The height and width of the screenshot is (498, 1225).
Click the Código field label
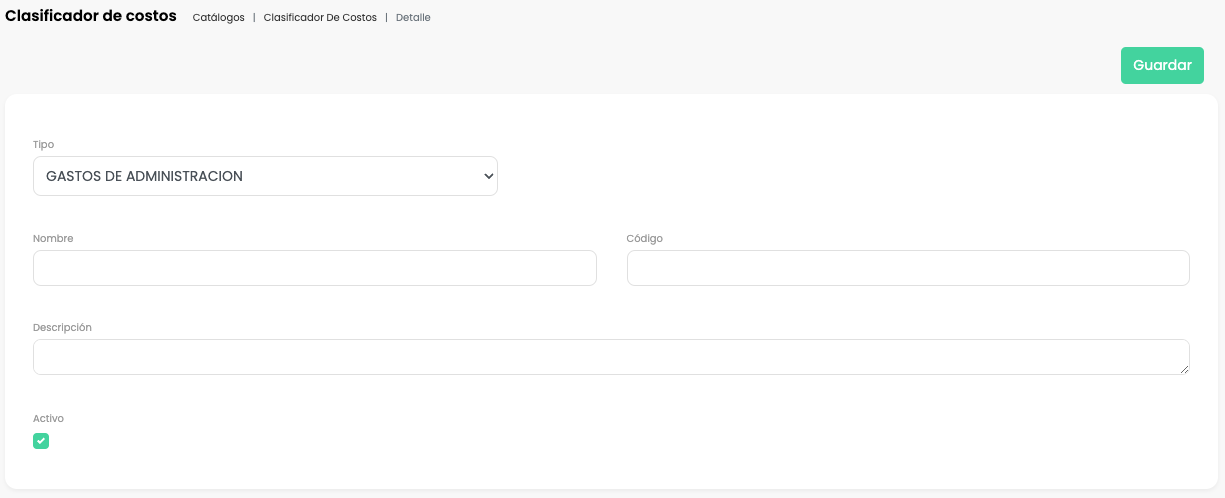click(645, 239)
